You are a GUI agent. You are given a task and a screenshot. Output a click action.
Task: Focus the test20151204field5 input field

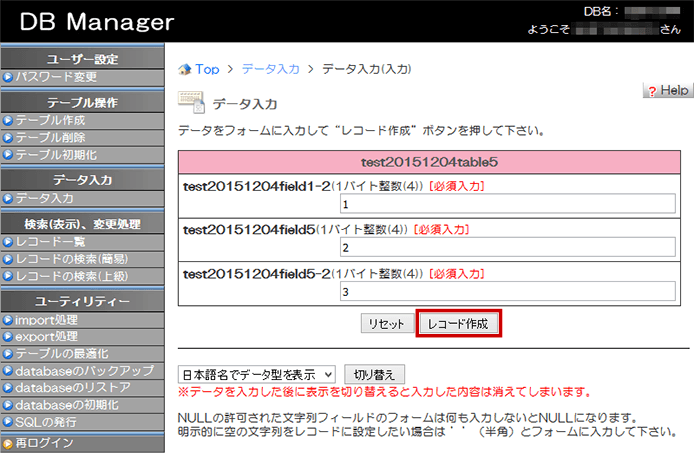click(x=507, y=248)
